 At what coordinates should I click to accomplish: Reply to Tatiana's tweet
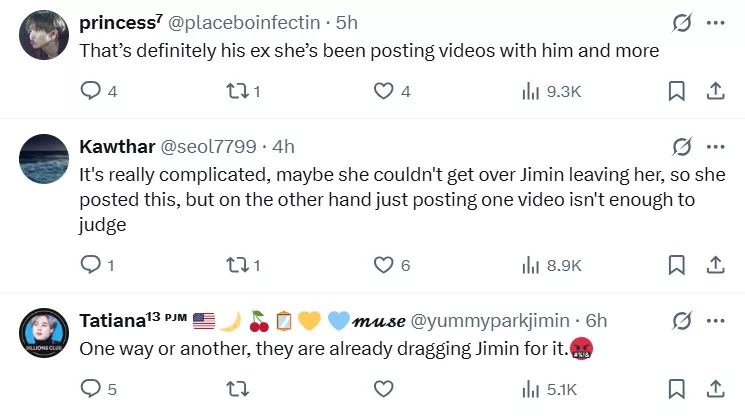point(90,389)
